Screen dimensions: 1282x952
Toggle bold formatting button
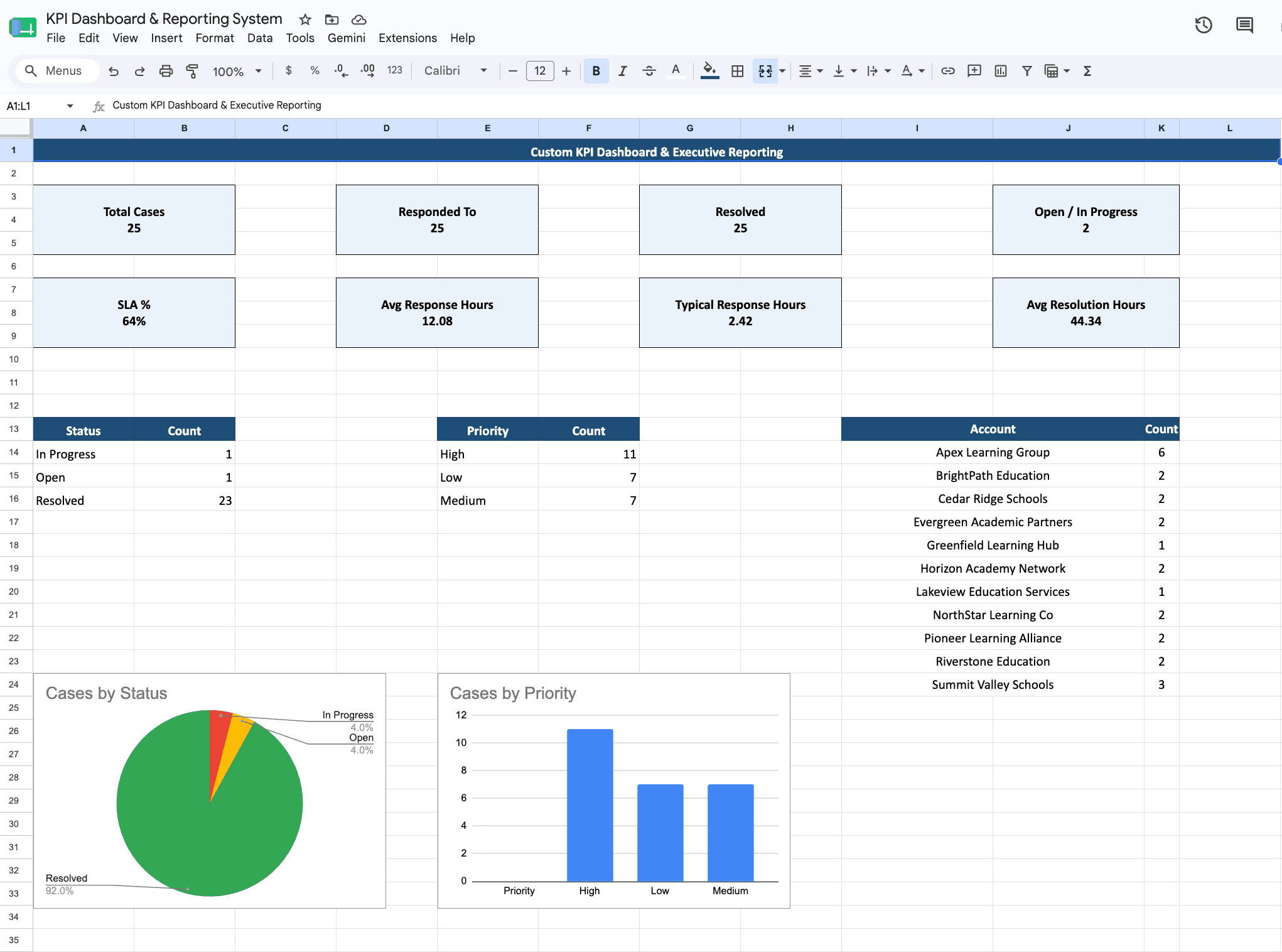click(x=596, y=71)
